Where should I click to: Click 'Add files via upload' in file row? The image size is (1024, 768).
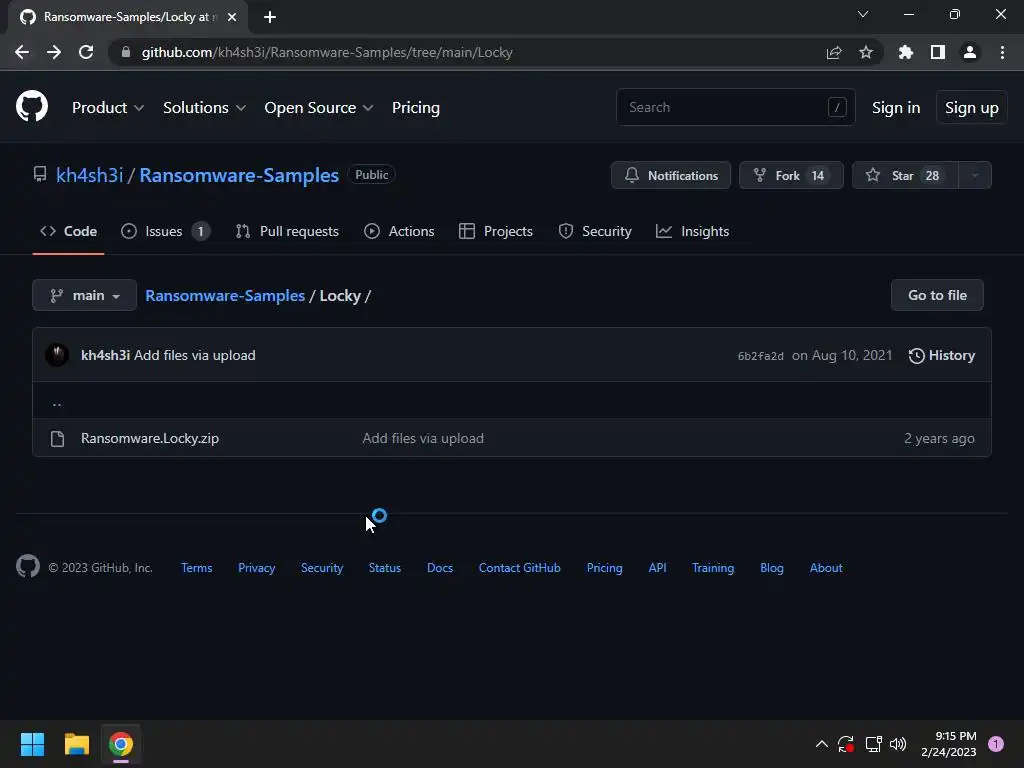(423, 438)
